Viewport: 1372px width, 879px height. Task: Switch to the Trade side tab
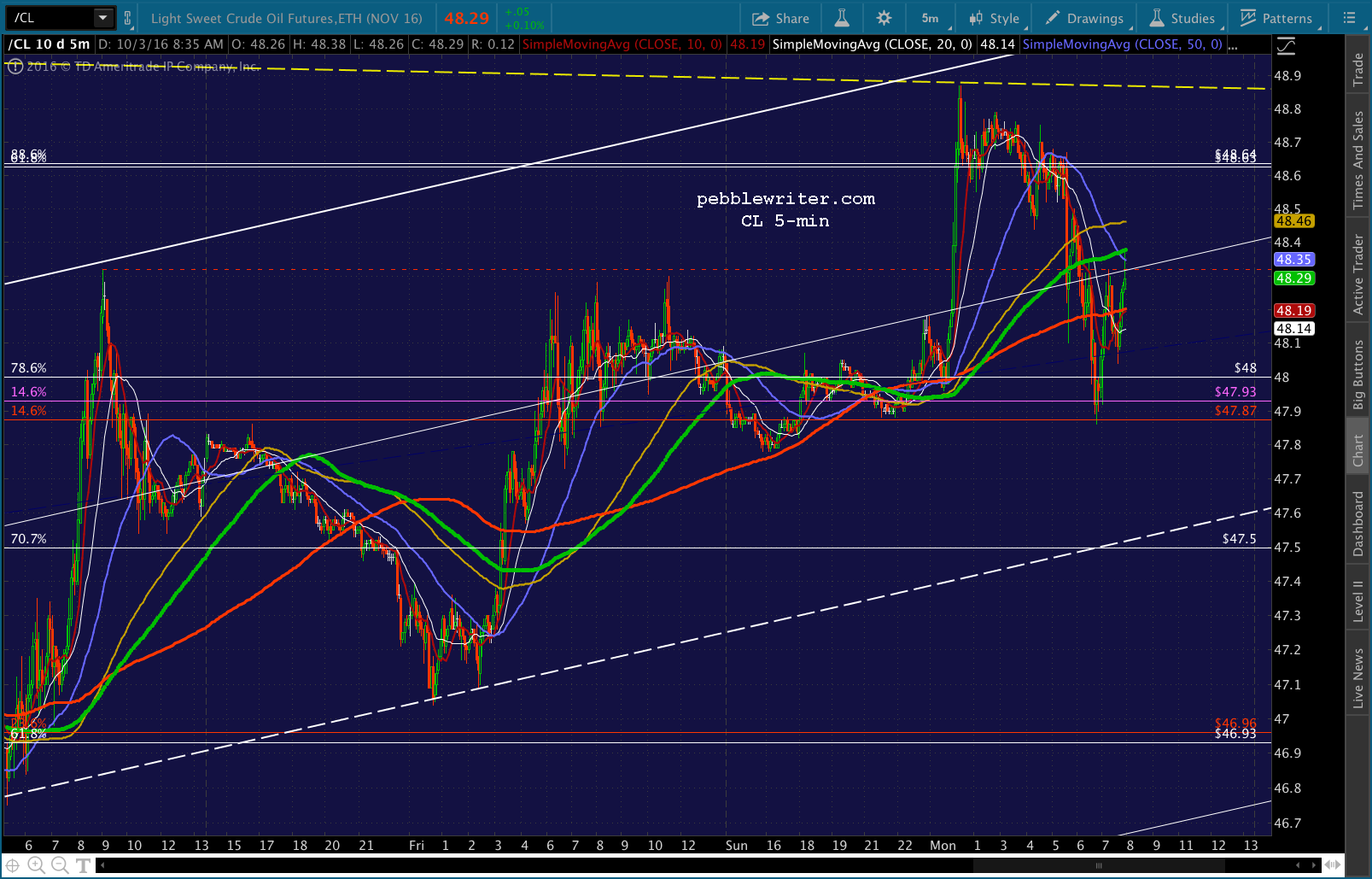coord(1358,70)
